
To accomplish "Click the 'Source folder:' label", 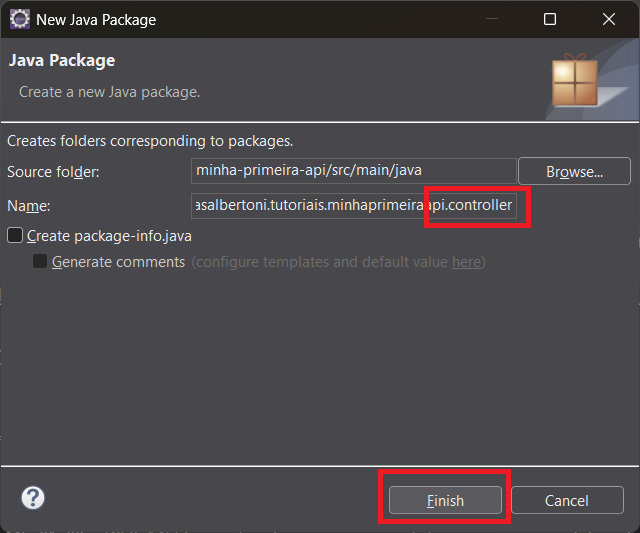I will tap(53, 172).
